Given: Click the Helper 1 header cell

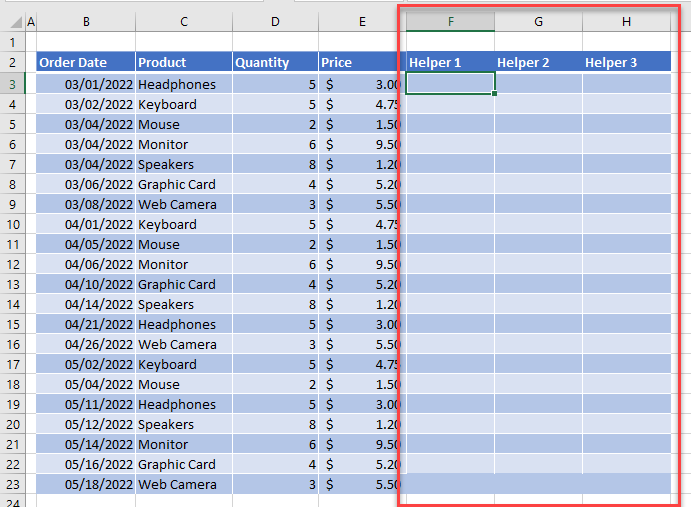Looking at the screenshot, I should pos(450,63).
